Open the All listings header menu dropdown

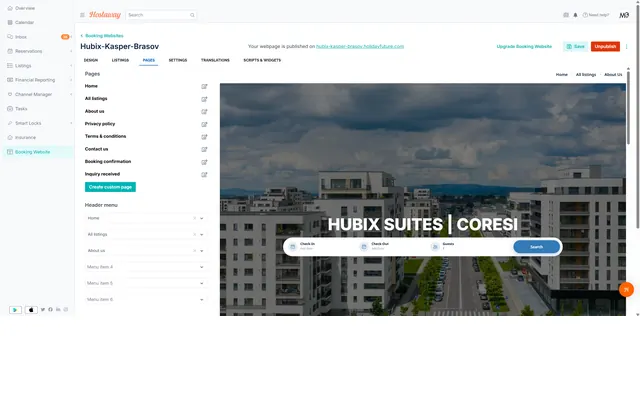[202, 235]
